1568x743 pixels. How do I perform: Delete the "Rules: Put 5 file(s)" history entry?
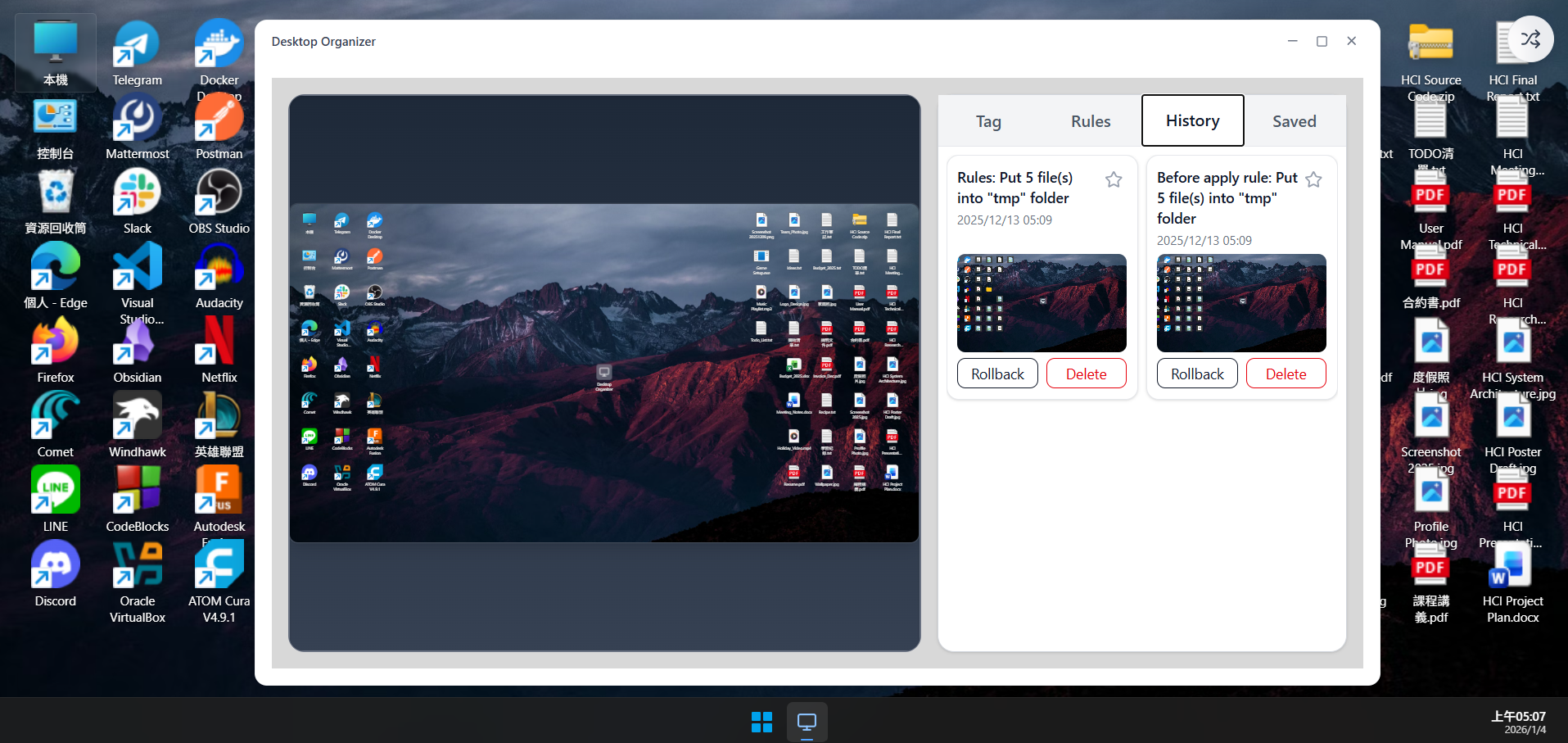(1086, 374)
